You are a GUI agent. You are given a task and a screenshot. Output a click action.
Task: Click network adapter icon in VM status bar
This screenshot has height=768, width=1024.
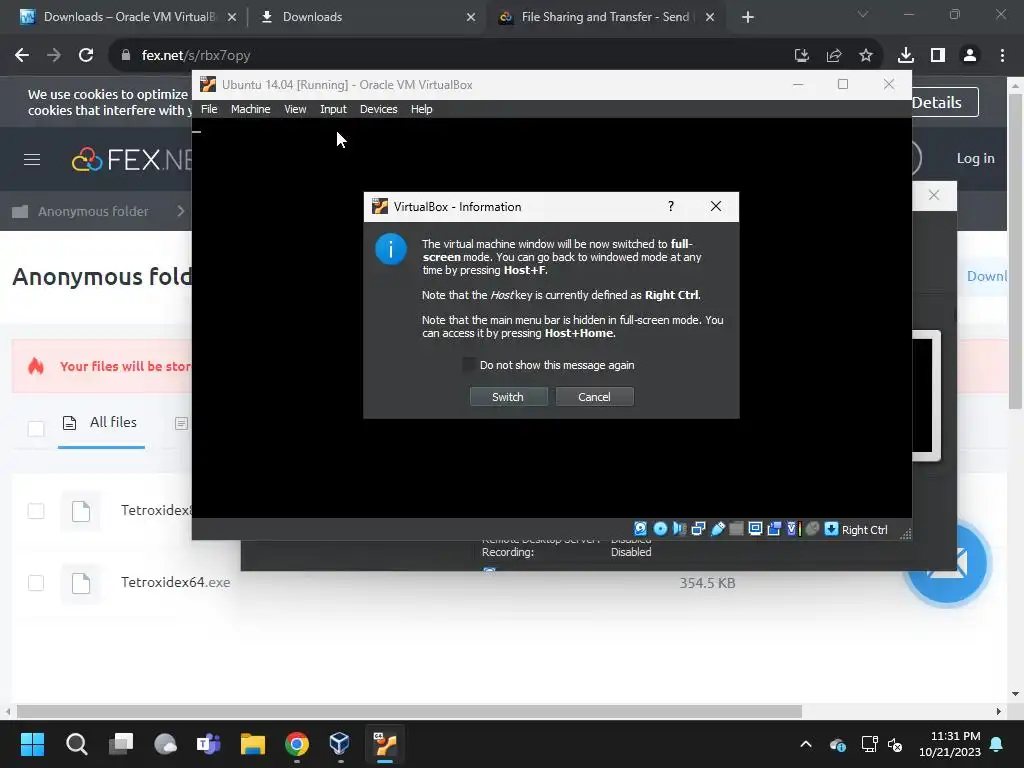pyautogui.click(x=698, y=529)
